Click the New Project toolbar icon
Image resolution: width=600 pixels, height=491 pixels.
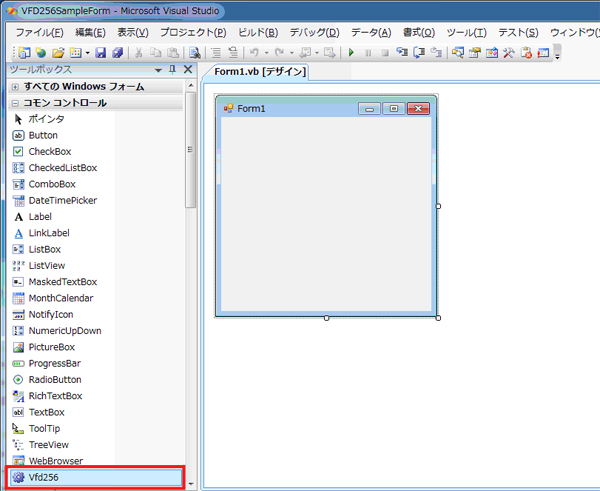coord(24,52)
